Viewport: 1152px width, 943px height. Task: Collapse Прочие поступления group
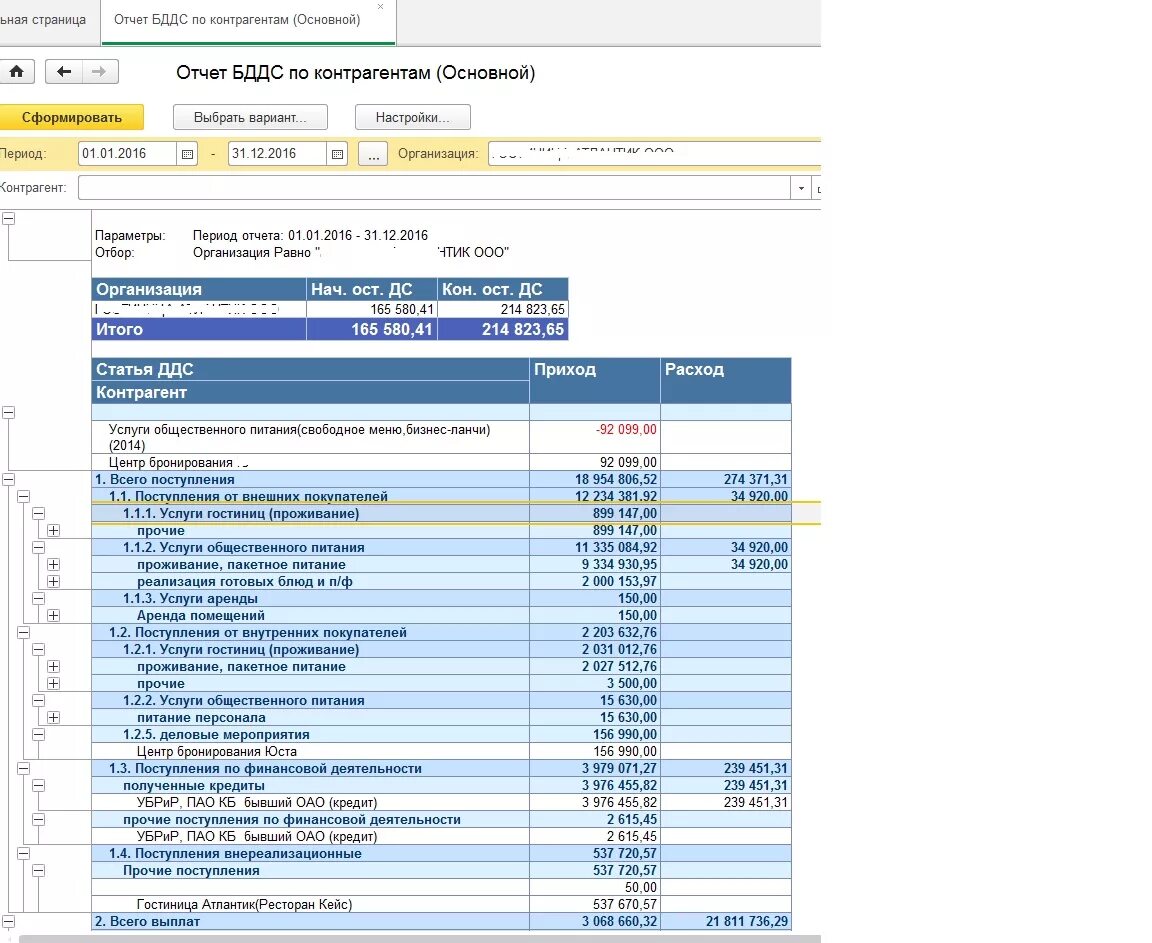pyautogui.click(x=38, y=870)
